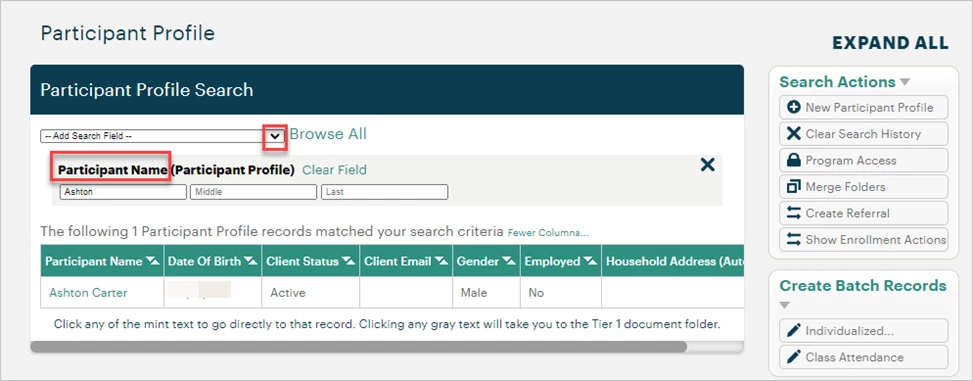Screen dimensions: 973x381
Task: Click the Clear Search History button
Action: click(863, 133)
